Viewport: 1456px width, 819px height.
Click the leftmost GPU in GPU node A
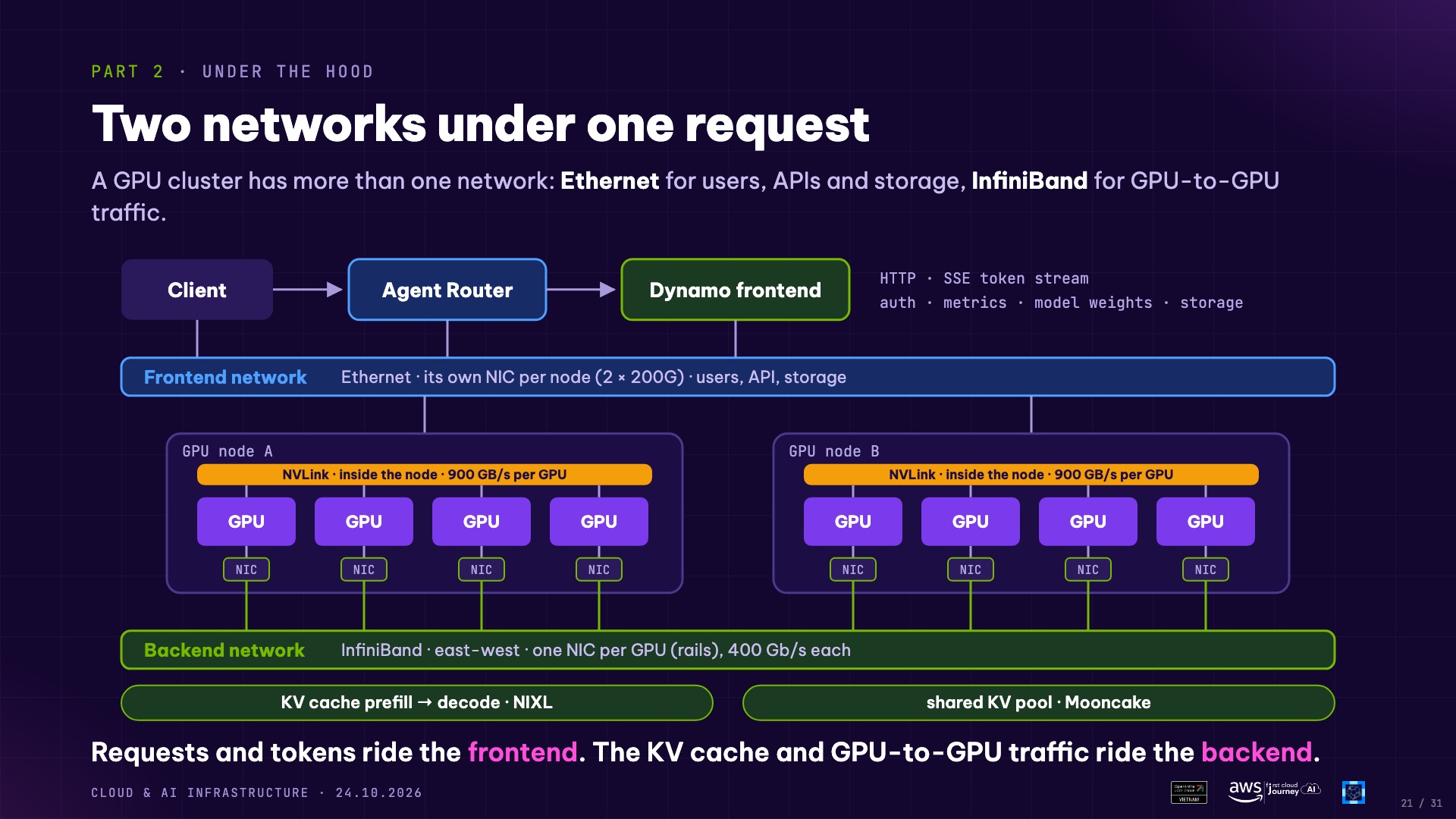[x=246, y=522]
